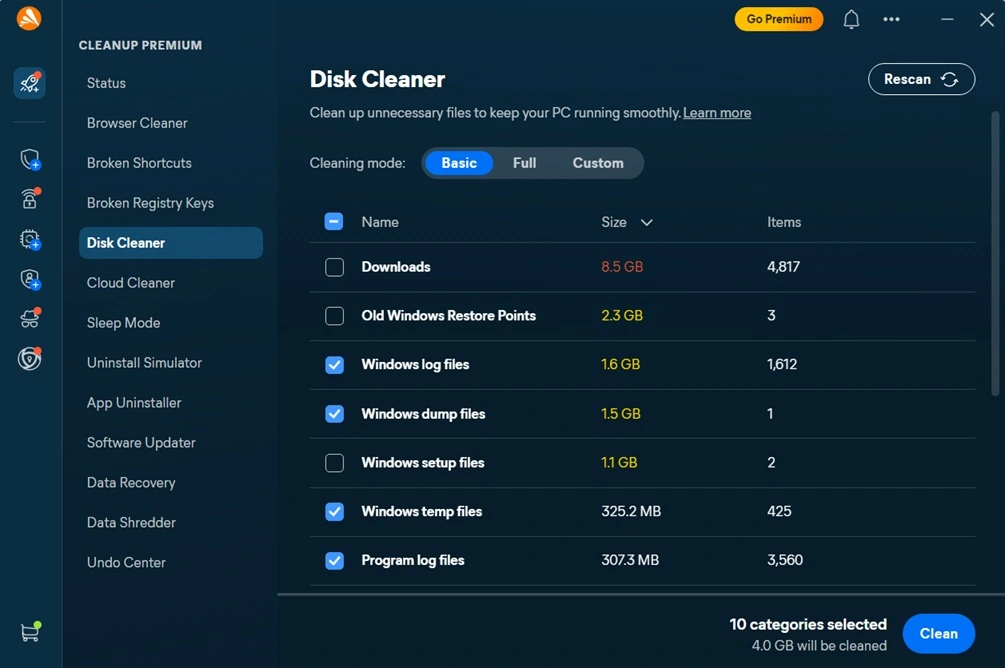
Task: Click the CLEANUP PREMIUM heading
Action: pyautogui.click(x=140, y=46)
